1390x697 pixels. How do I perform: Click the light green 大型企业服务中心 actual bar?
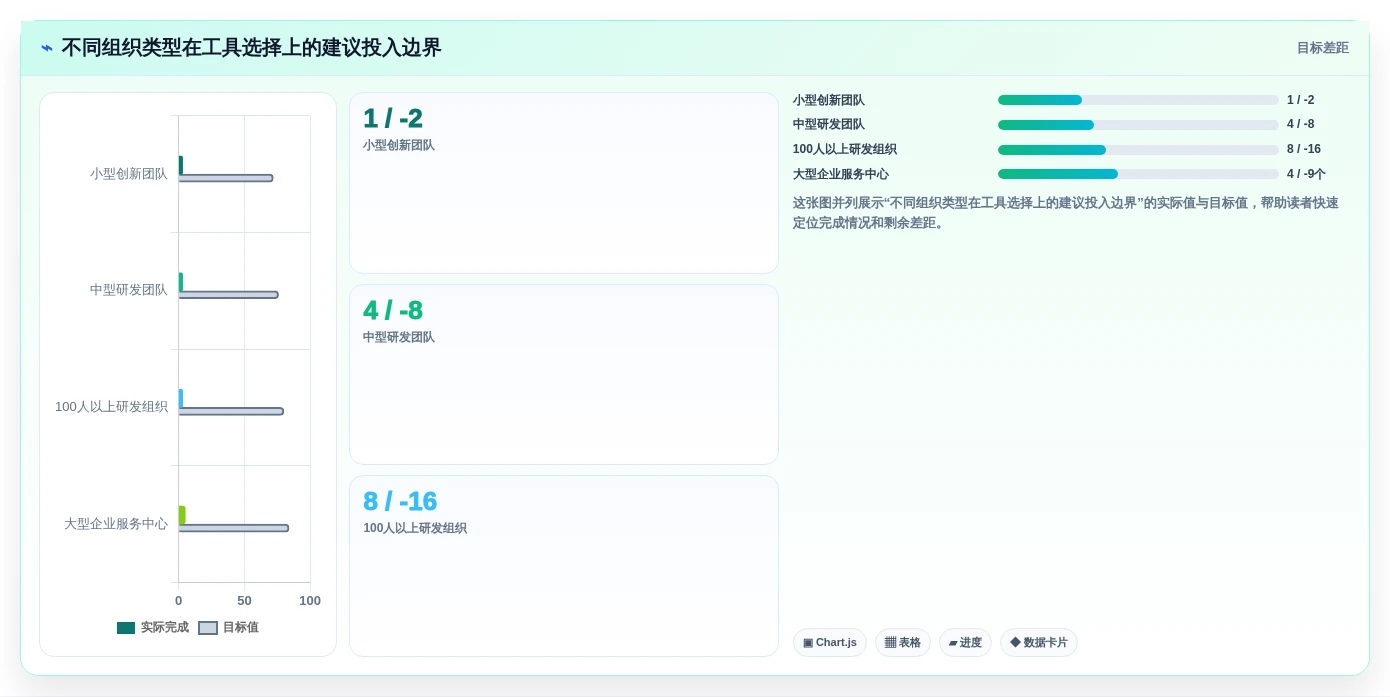(x=182, y=515)
